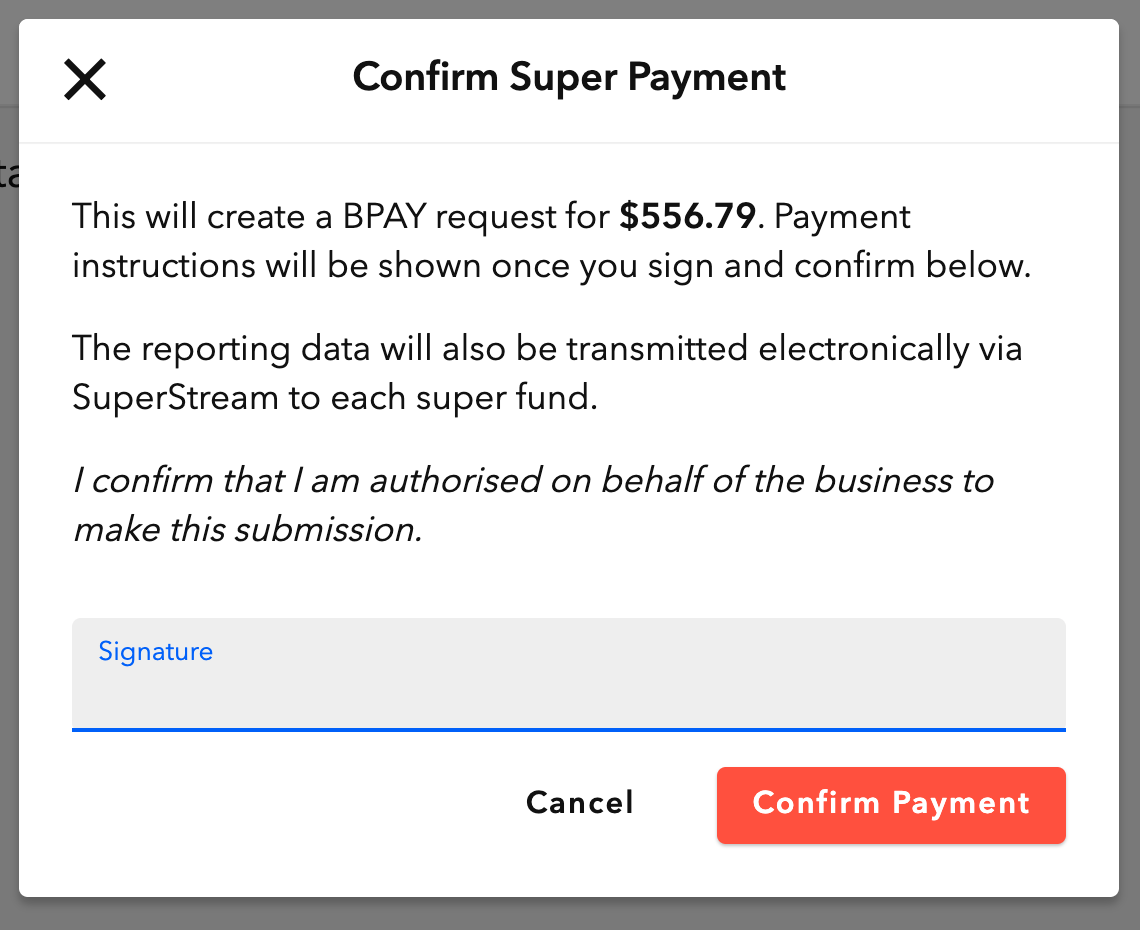Click the bold $556.79 amount
Viewport: 1140px width, 930px height.
pyautogui.click(x=687, y=217)
